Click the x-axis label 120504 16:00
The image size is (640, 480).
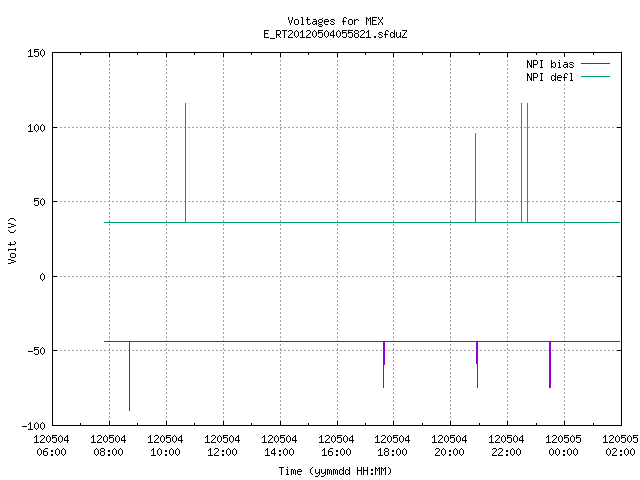[x=336, y=446]
